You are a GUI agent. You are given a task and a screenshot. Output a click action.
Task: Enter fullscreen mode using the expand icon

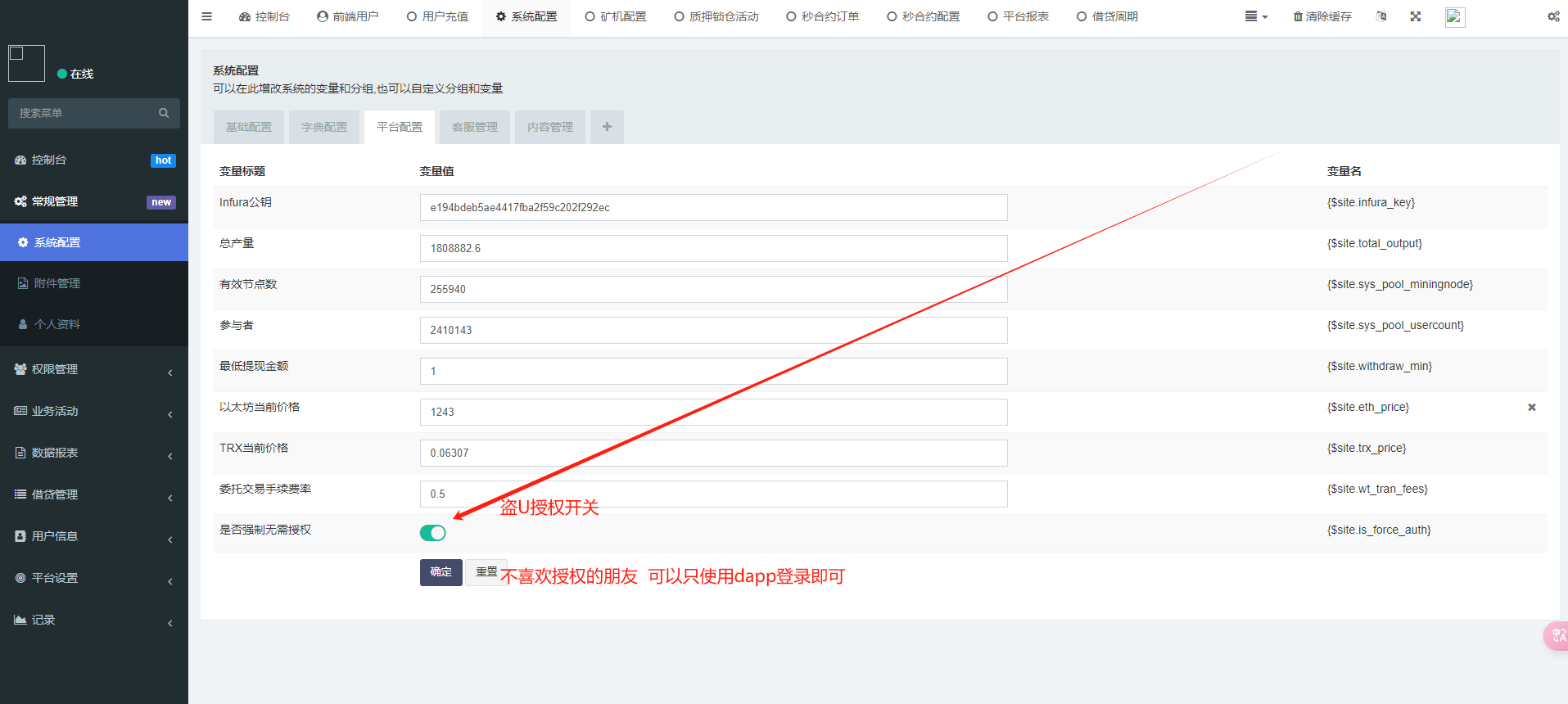pos(1415,16)
